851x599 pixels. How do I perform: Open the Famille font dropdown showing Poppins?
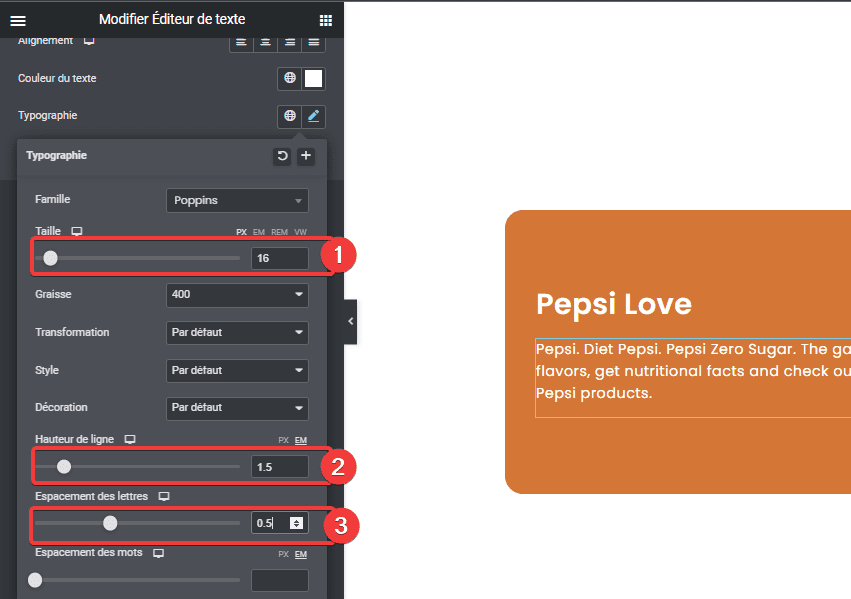[237, 200]
